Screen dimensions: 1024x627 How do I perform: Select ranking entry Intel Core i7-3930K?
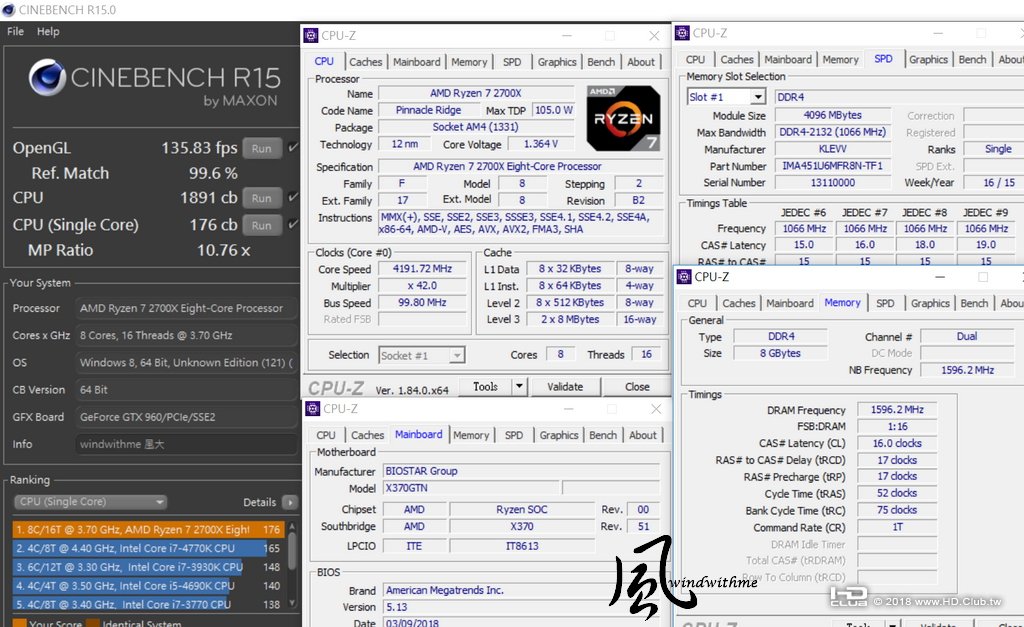tap(148, 567)
